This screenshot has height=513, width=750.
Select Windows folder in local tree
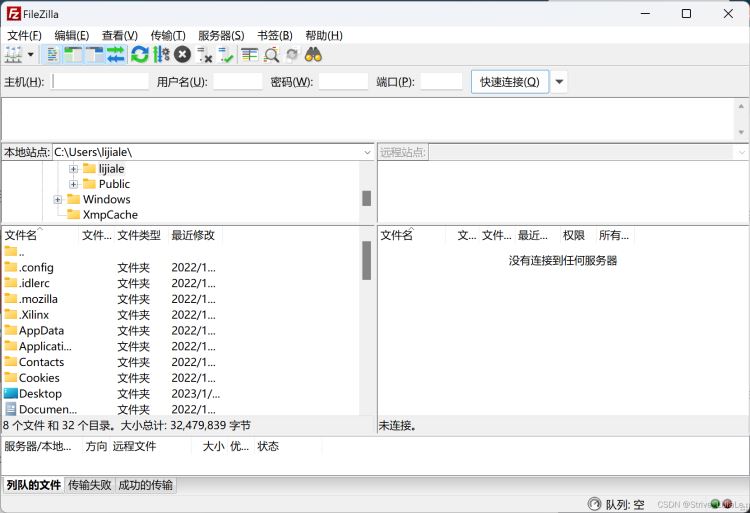106,199
